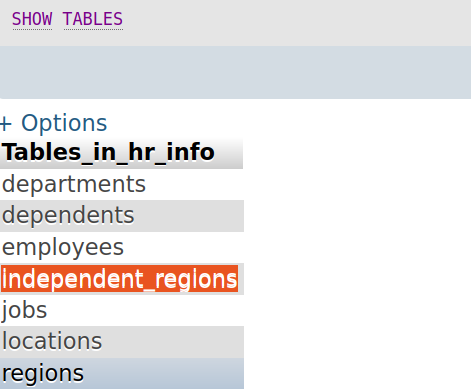
Task: Click inside the gray SQL query box
Action: pos(235,23)
